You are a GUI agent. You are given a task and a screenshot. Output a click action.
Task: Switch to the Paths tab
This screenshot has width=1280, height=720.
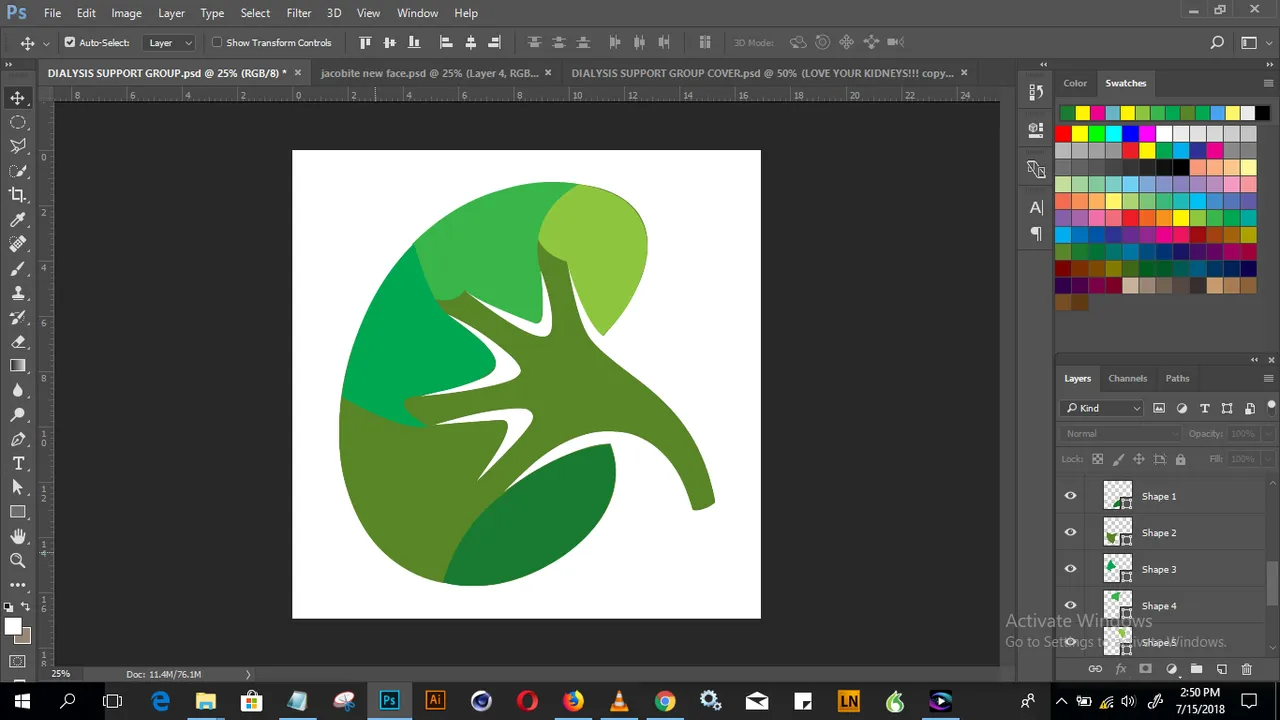click(x=1177, y=378)
